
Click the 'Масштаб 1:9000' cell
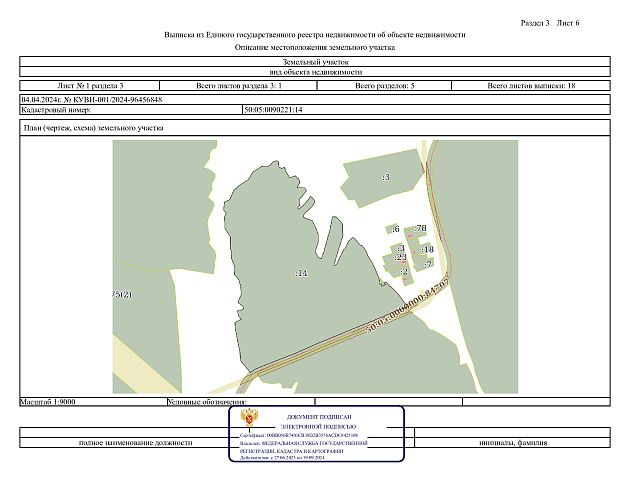93,401
